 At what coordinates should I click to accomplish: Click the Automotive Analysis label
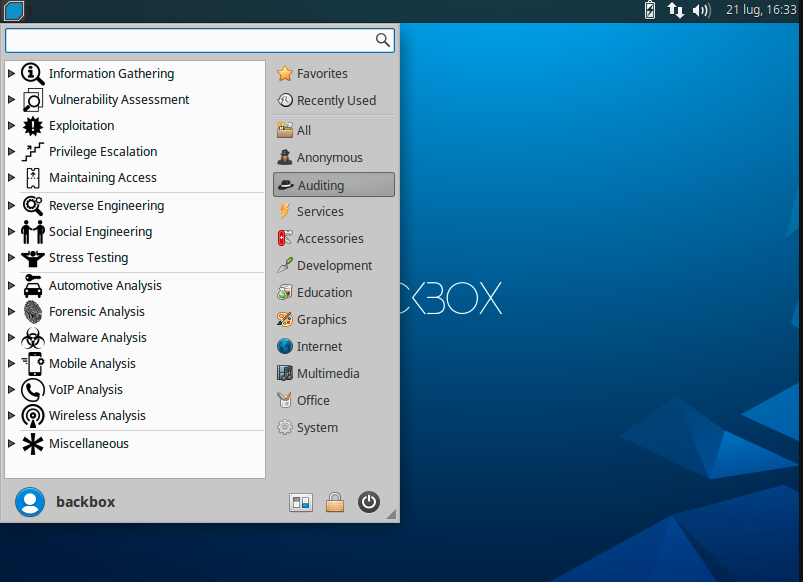pos(105,286)
